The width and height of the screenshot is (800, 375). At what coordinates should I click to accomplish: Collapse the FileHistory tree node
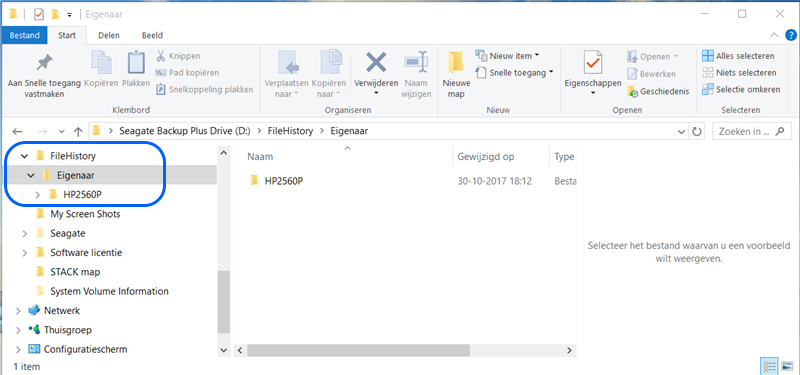click(24, 156)
